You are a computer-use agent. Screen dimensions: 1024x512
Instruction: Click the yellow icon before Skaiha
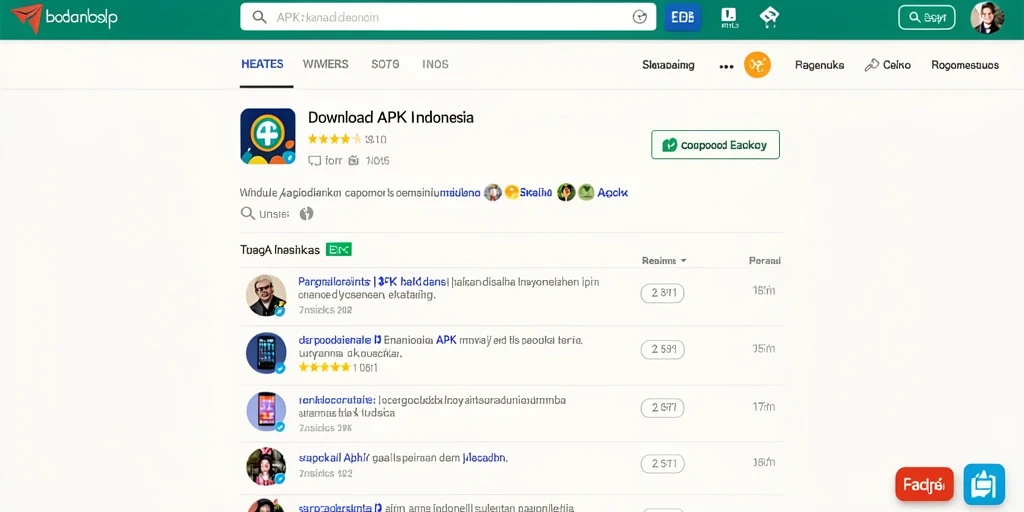[511, 192]
